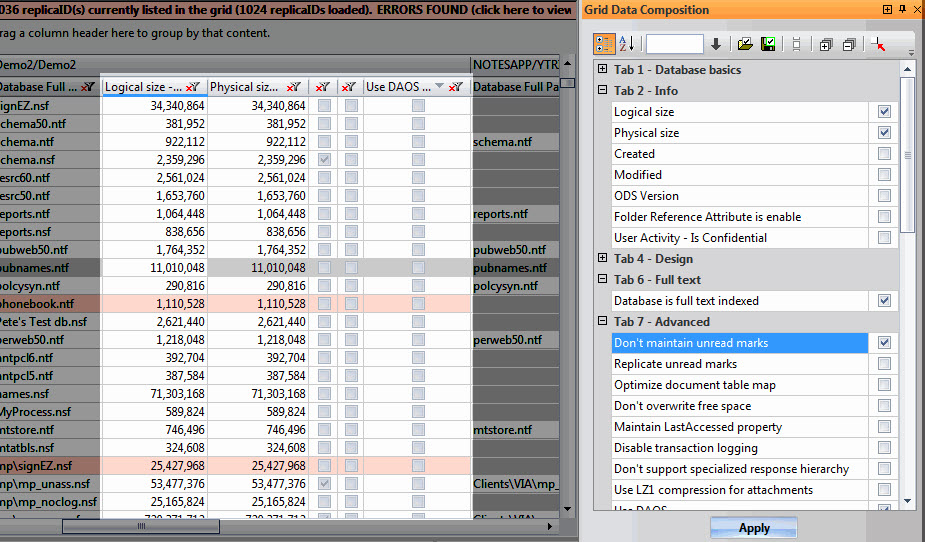Viewport: 925px width, 542px height.
Task: Collapse the Tab 7 - Advanced section
Action: coord(602,322)
